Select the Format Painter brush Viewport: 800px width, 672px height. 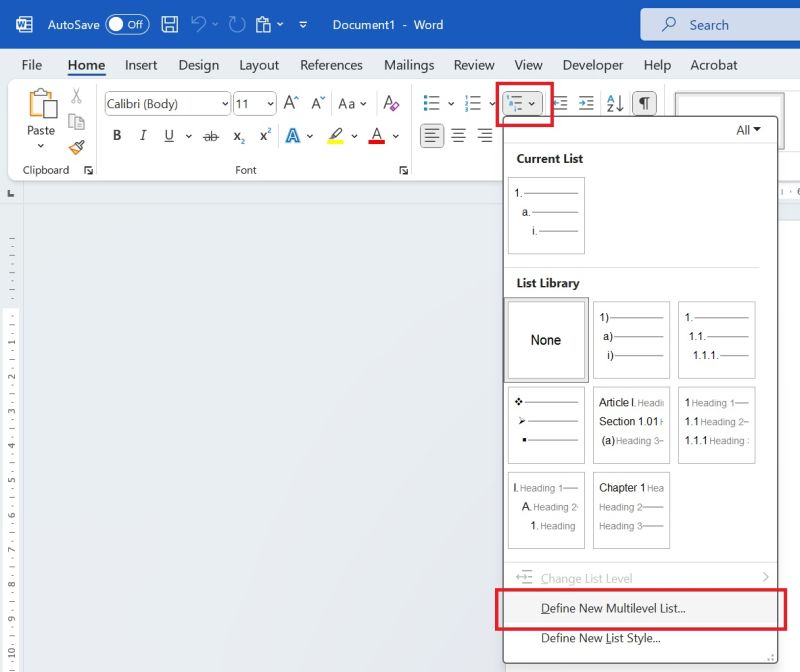pos(77,147)
